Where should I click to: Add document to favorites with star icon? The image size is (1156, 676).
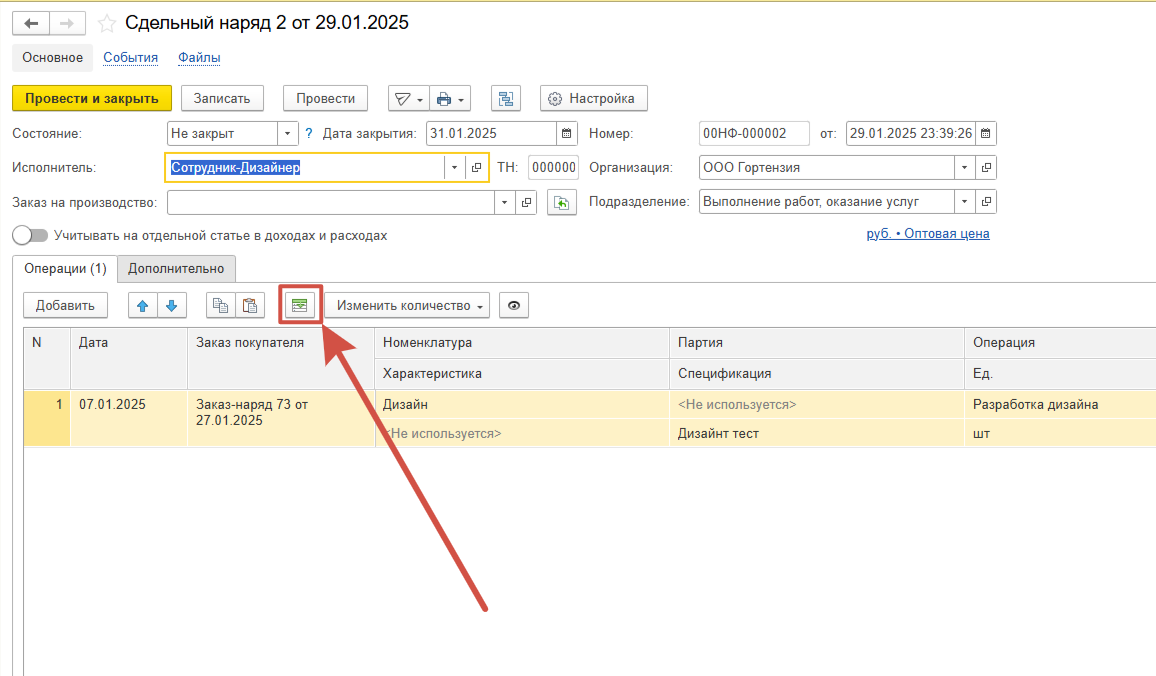tap(106, 23)
